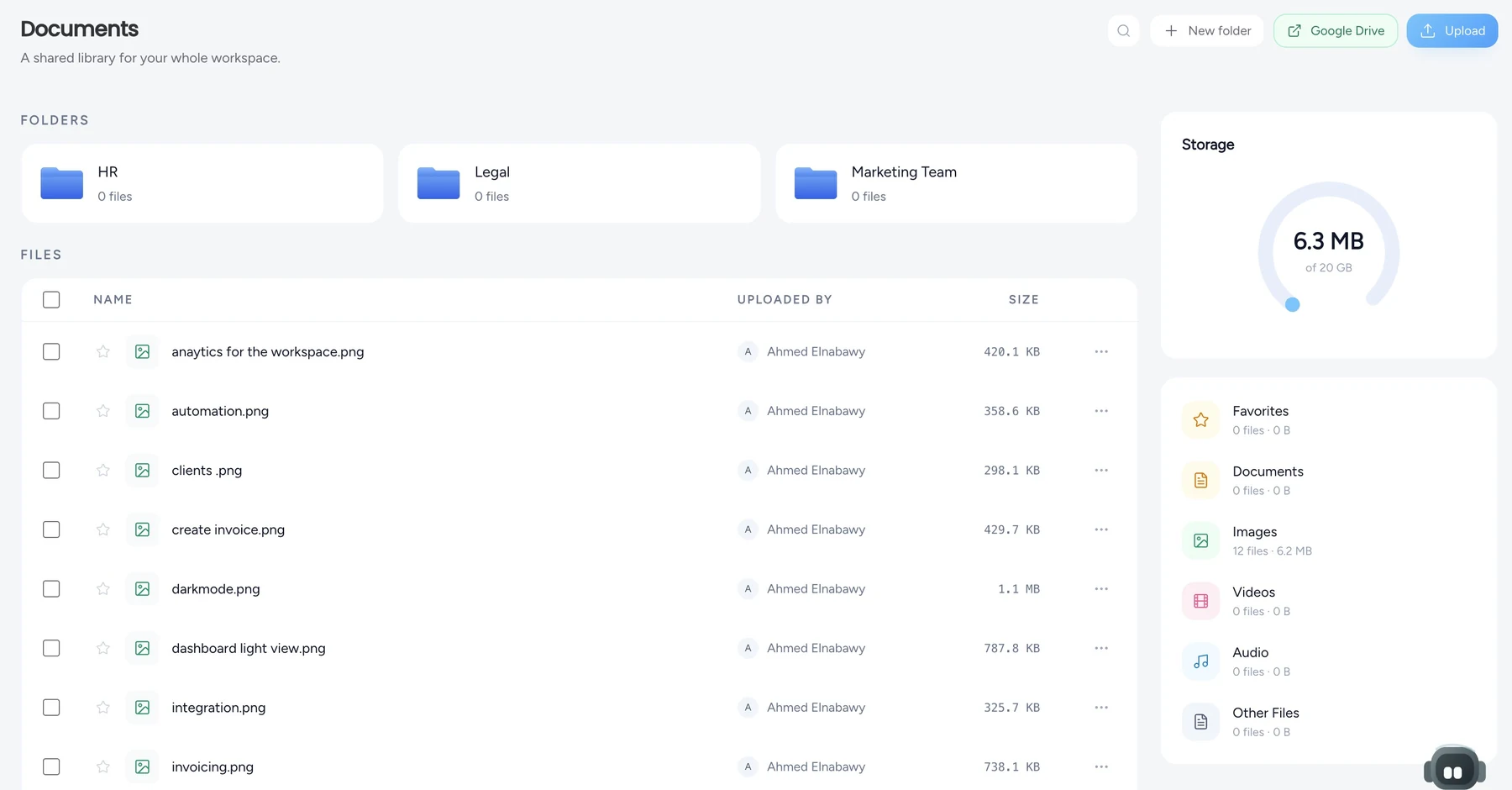Star automation.png as favorite

pos(103,411)
